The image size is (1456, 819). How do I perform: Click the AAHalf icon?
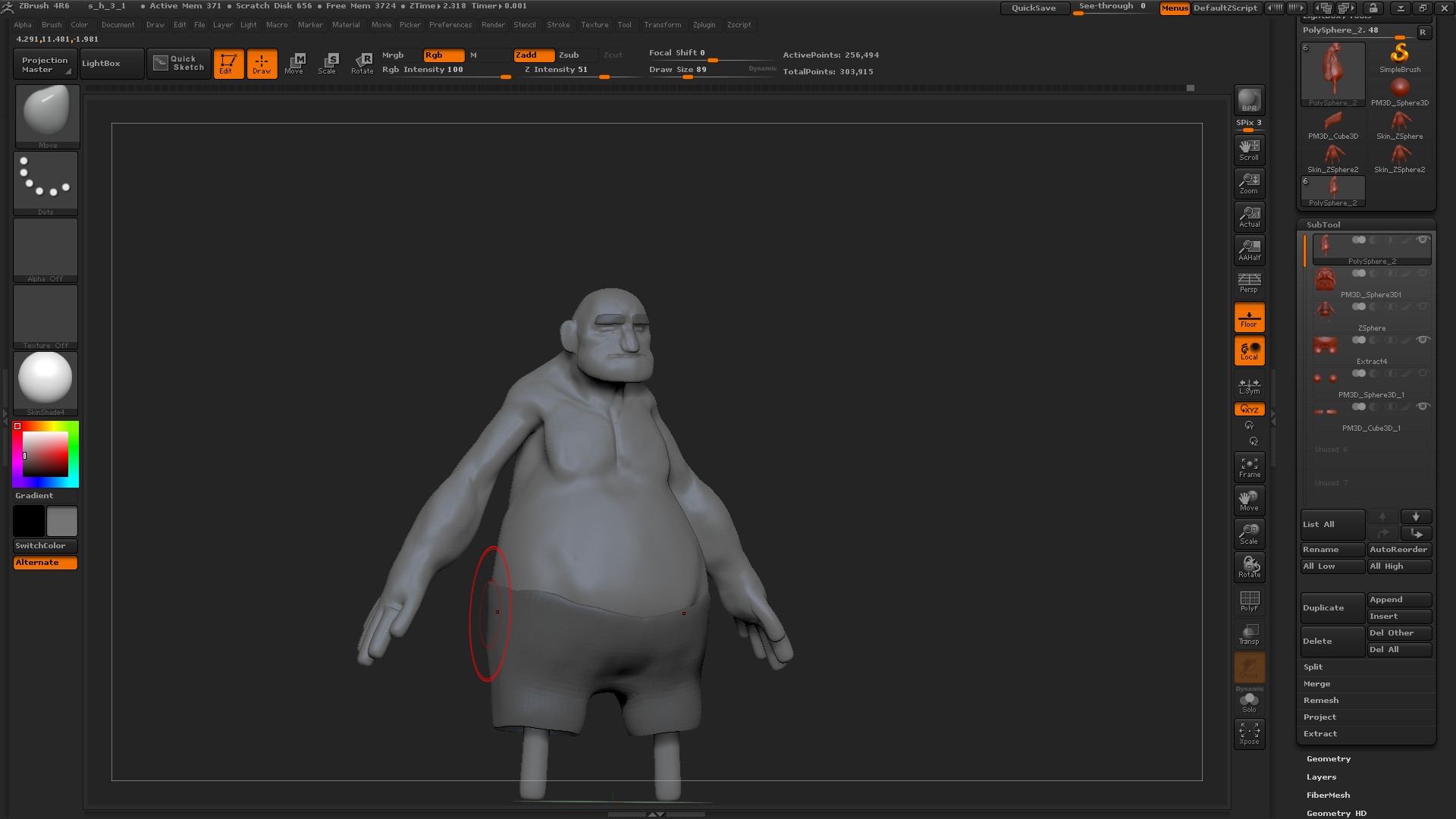click(1249, 249)
